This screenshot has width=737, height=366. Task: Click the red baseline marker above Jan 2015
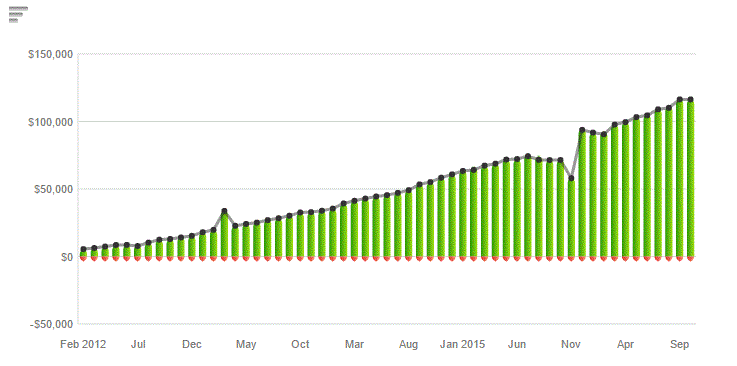[x=463, y=258]
